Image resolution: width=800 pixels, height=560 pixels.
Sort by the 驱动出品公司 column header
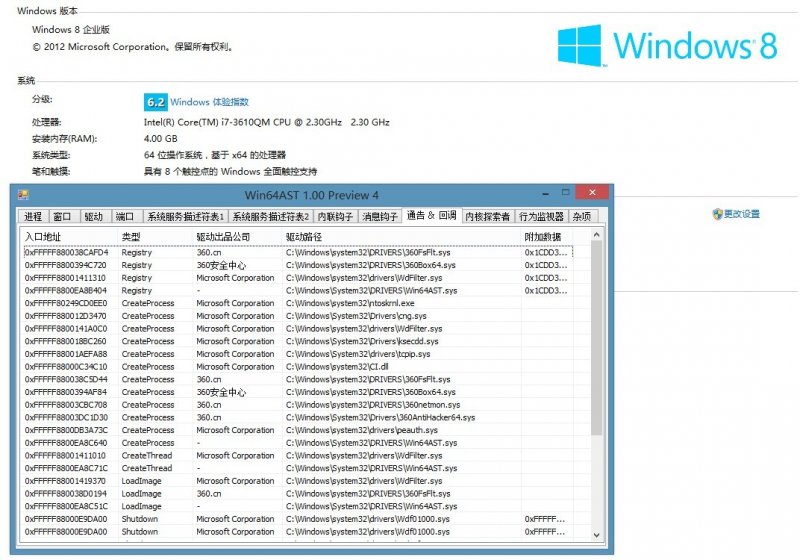(x=237, y=237)
